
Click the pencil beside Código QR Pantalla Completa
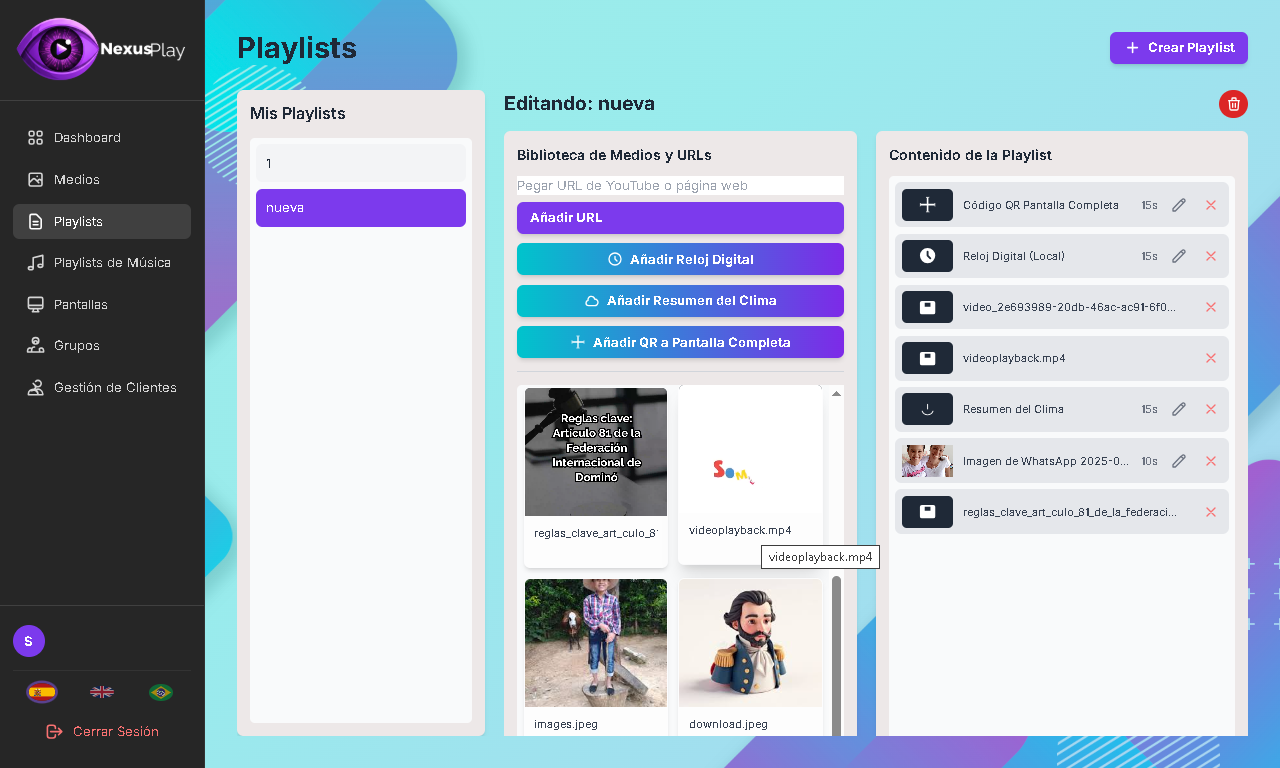1178,205
